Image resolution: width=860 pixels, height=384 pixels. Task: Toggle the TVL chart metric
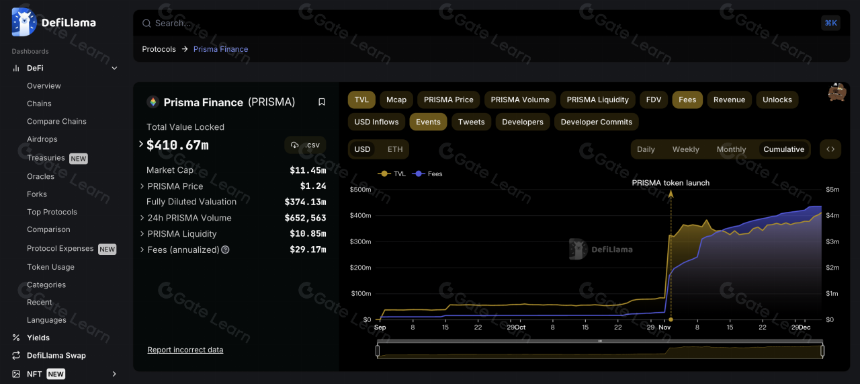(361, 100)
